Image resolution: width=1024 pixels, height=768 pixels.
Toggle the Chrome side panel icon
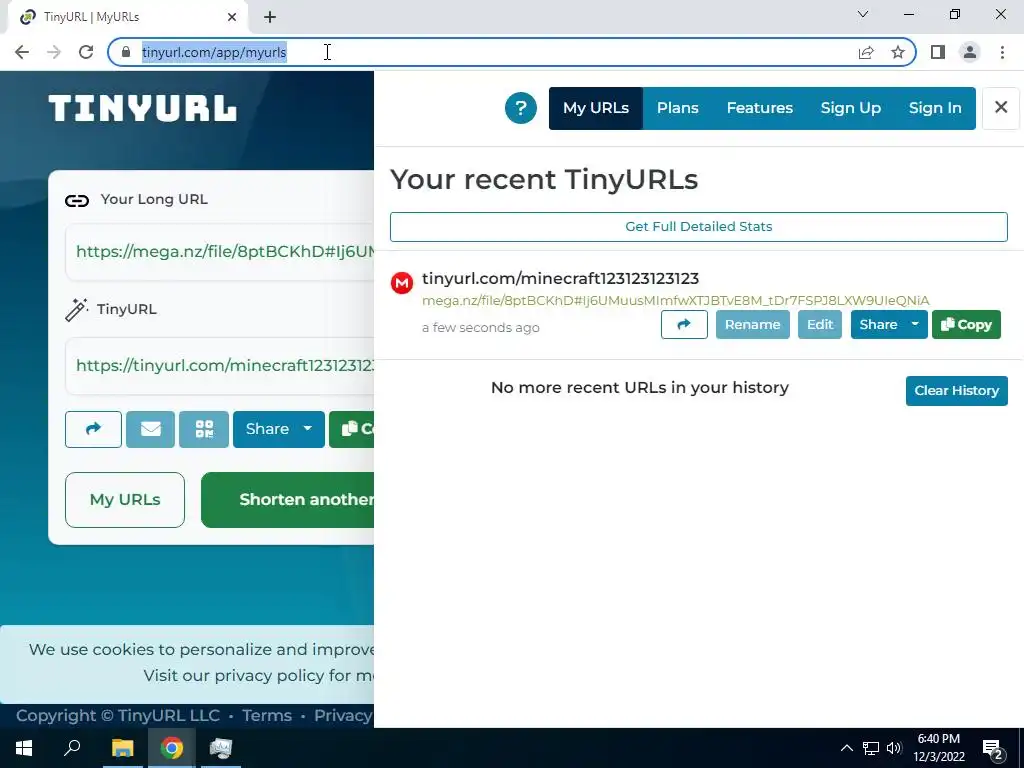pyautogui.click(x=938, y=52)
